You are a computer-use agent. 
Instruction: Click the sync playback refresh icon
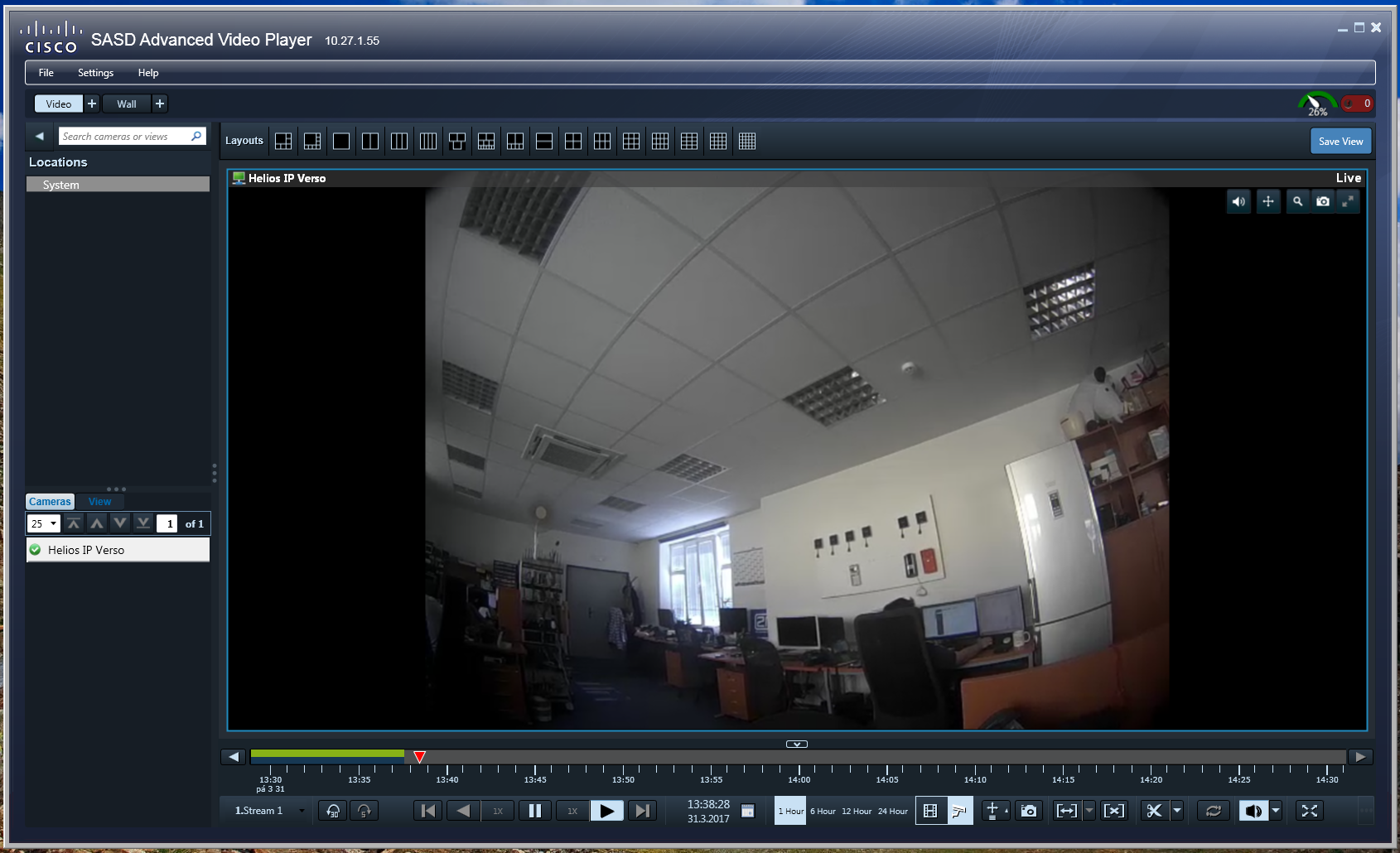[1214, 811]
